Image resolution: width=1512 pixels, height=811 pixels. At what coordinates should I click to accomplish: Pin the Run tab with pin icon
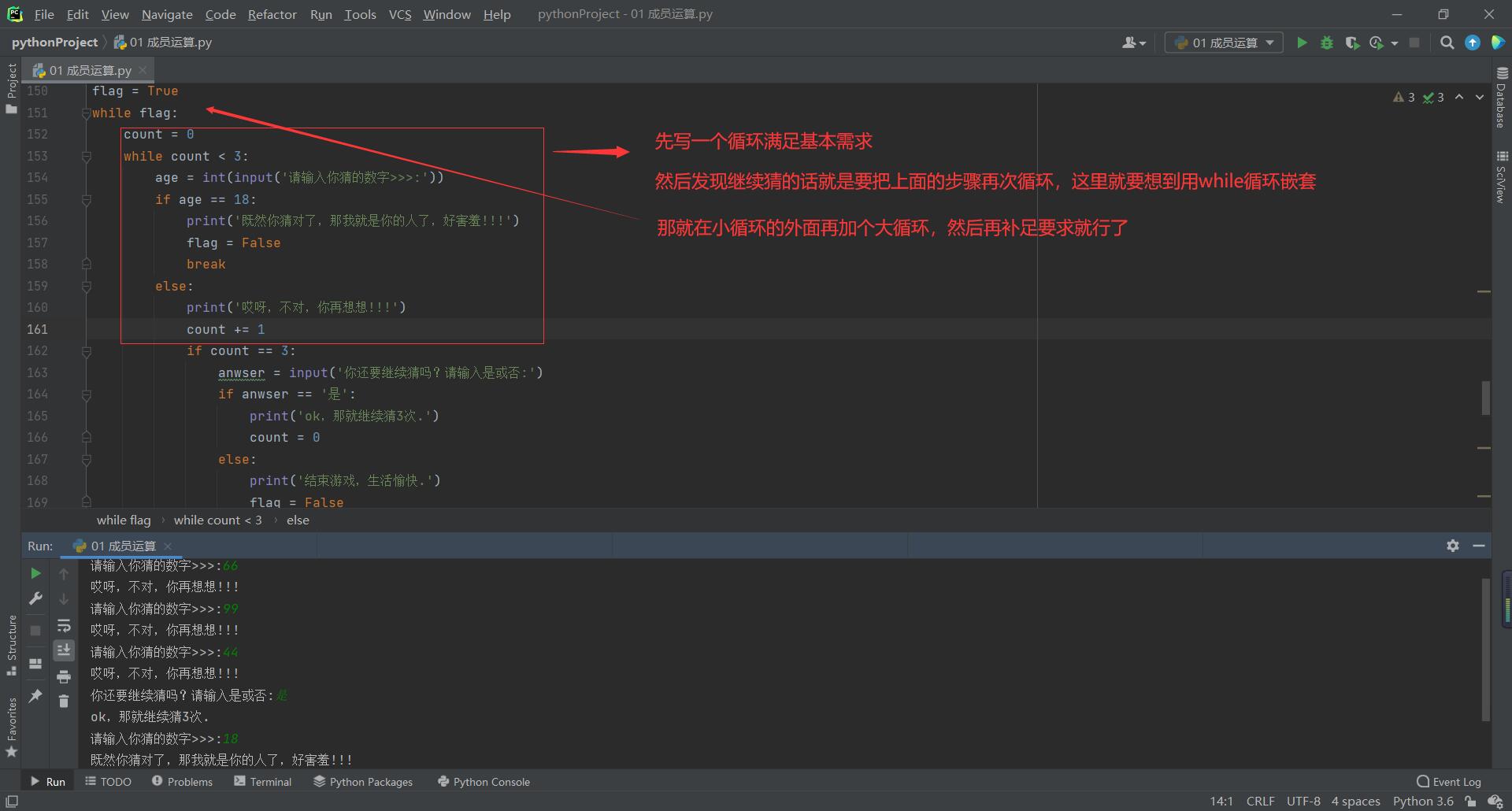pos(35,696)
